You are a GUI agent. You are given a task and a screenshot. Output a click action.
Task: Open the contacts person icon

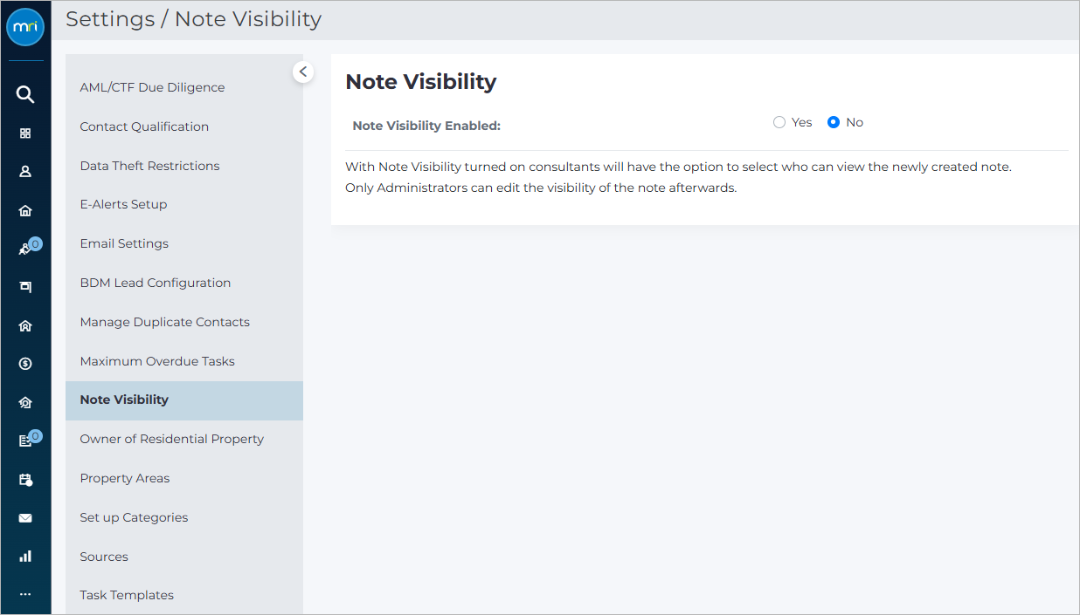(25, 171)
